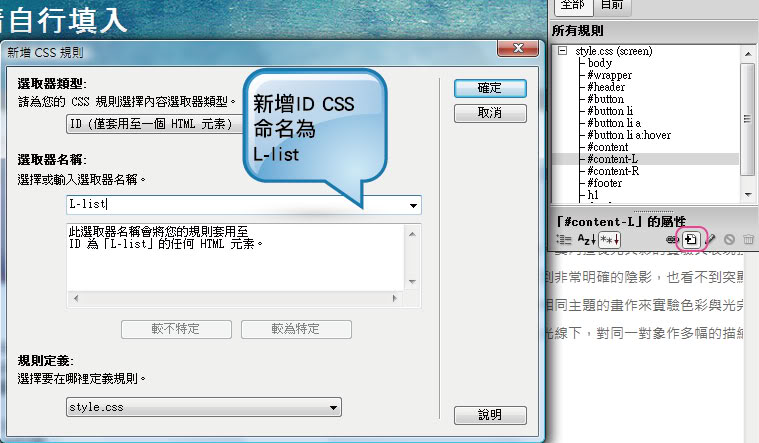Viewport: 759px width, 443px height.
Task: Open the selector name dropdown arrow
Action: (x=413, y=206)
